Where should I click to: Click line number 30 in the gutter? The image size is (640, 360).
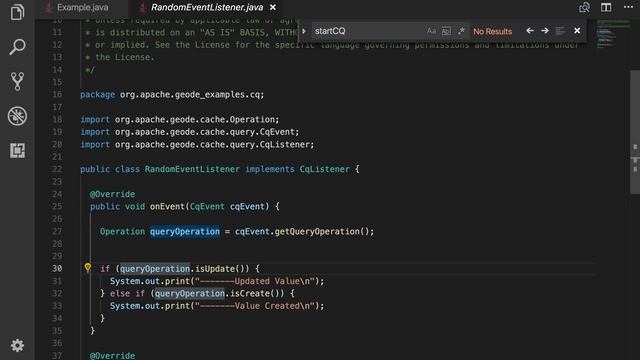click(x=57, y=269)
